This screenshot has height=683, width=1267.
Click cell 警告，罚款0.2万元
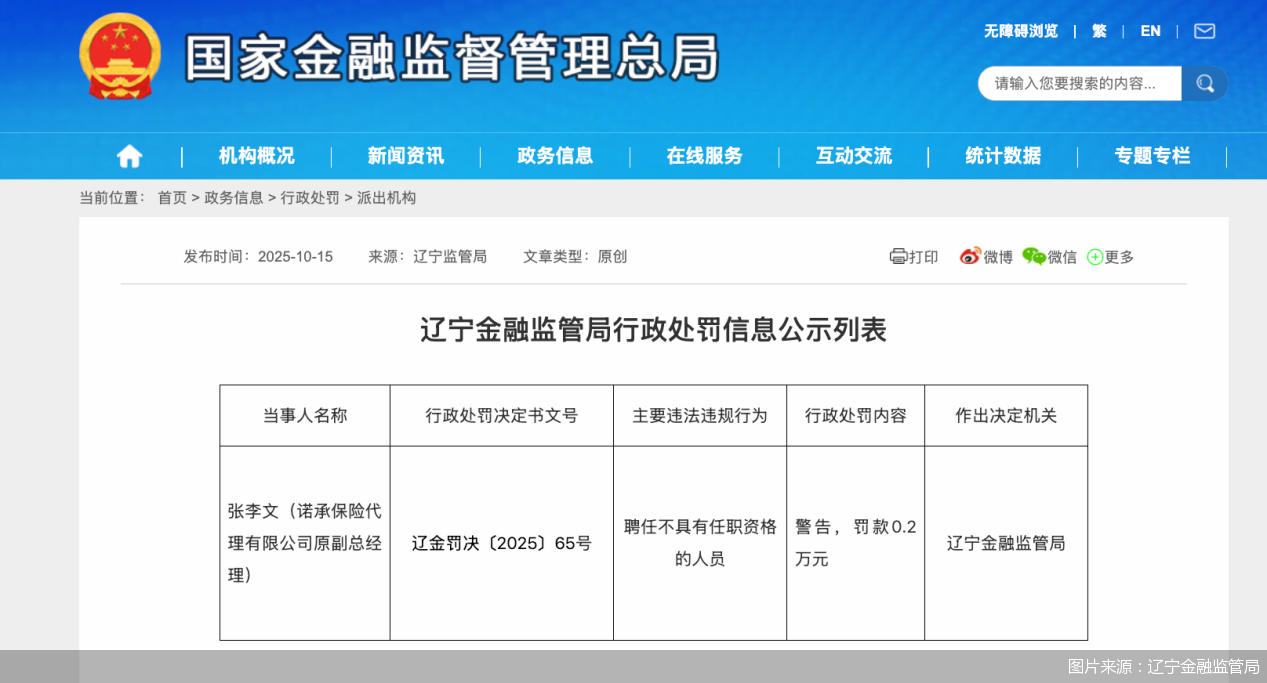coord(856,543)
